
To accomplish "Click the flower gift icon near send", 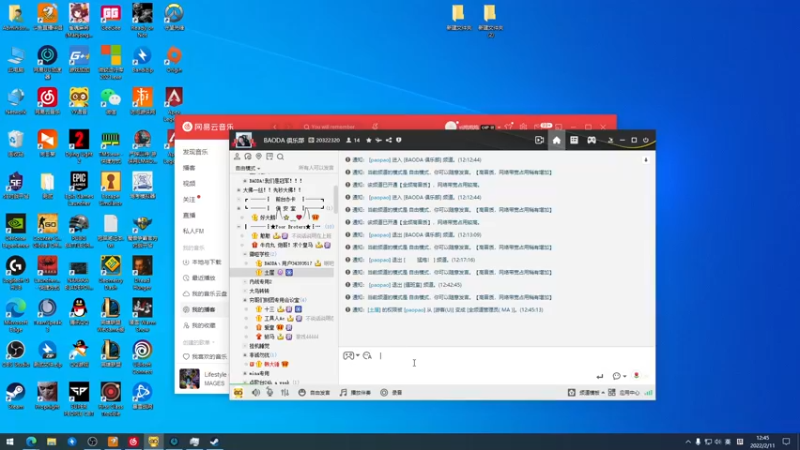I will pos(636,376).
